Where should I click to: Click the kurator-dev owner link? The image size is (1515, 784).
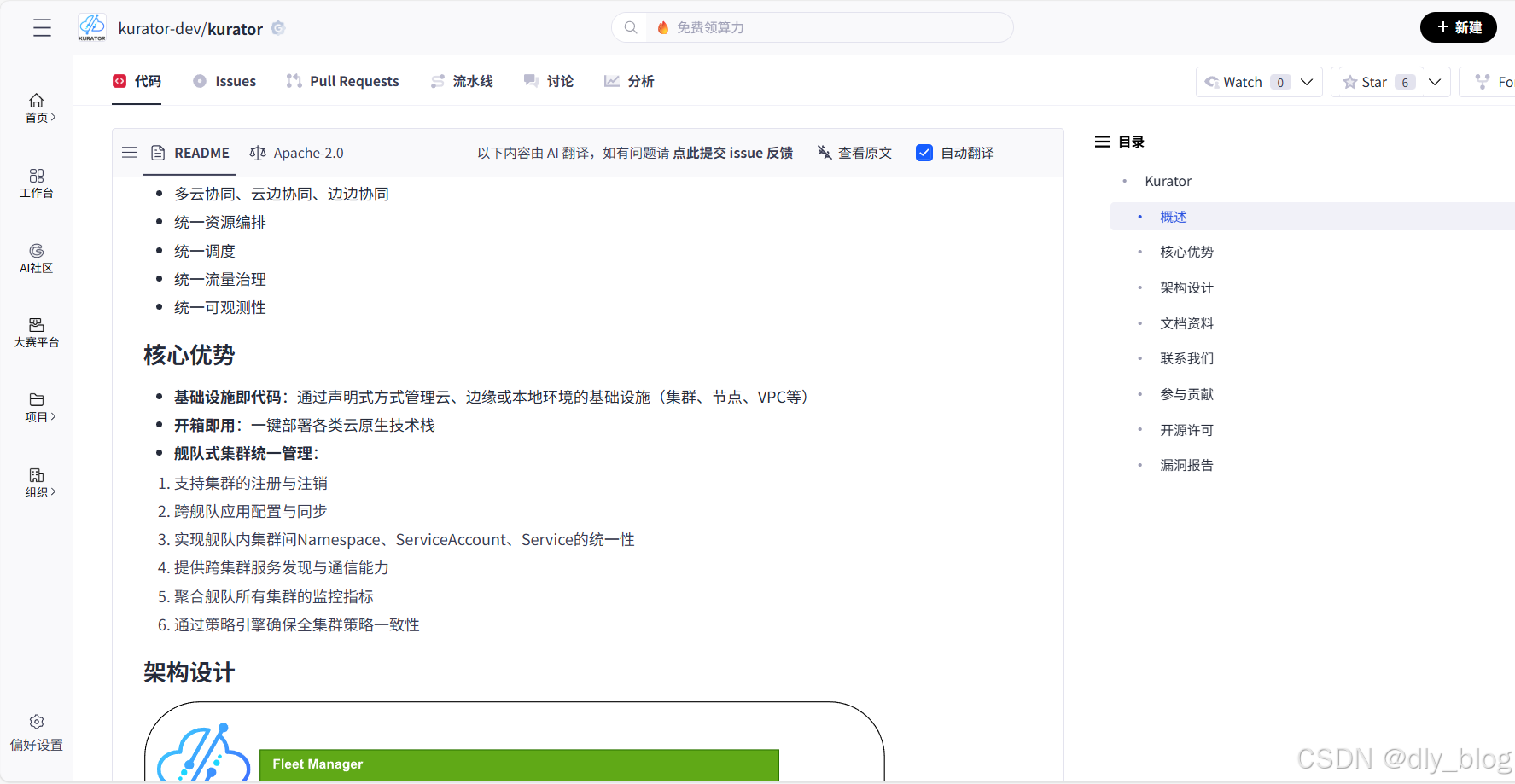pos(159,29)
